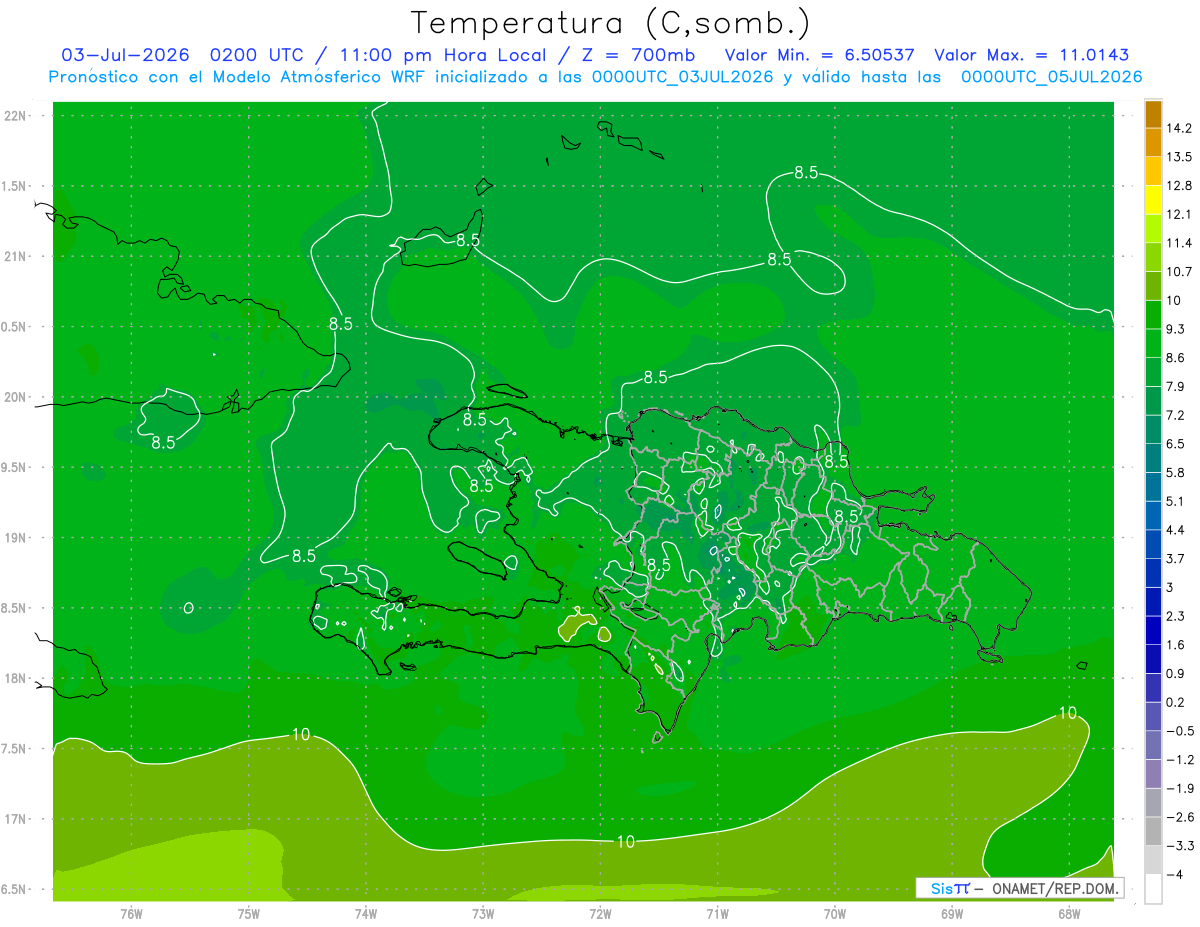
Task: Click the white legend band below -4
Action: (x=1153, y=889)
